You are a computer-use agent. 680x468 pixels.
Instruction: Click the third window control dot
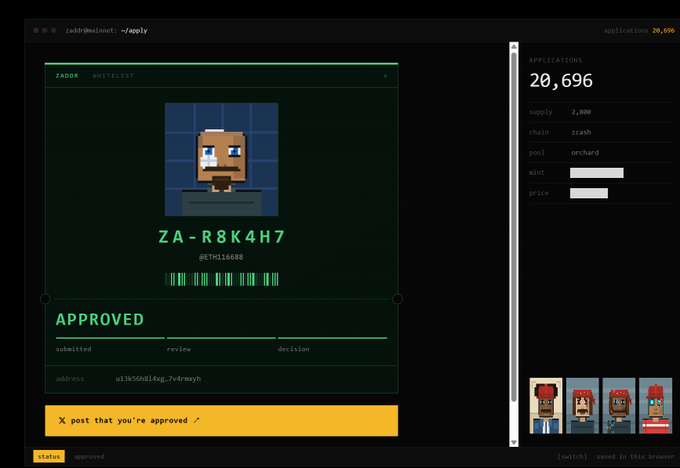[x=54, y=30]
